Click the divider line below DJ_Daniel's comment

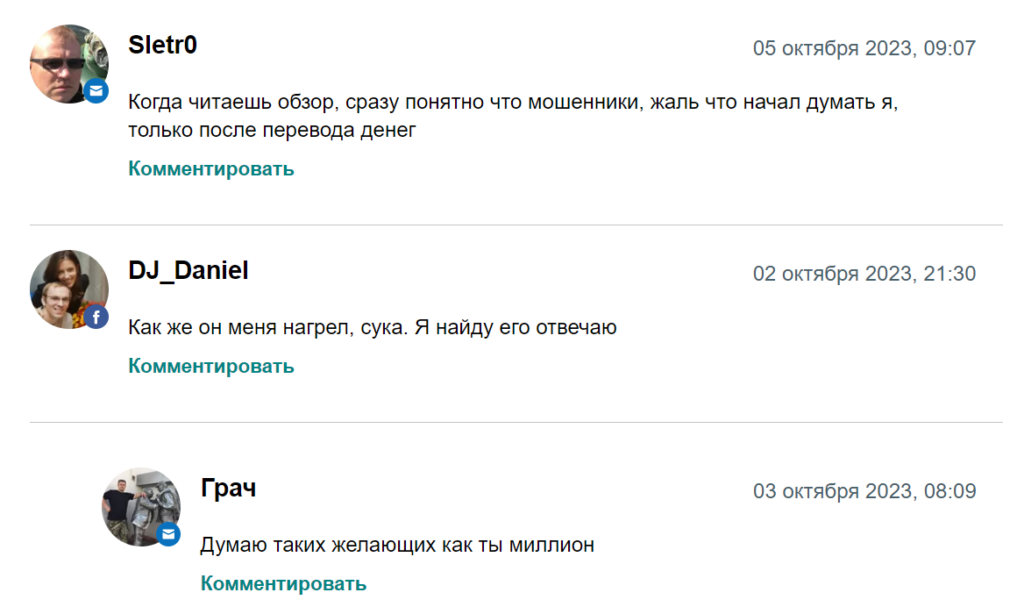point(516,422)
